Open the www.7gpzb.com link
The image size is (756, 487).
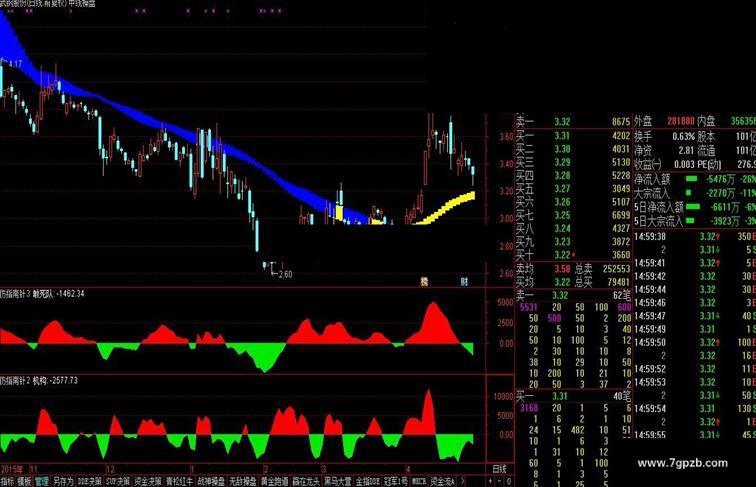pyautogui.click(x=682, y=464)
